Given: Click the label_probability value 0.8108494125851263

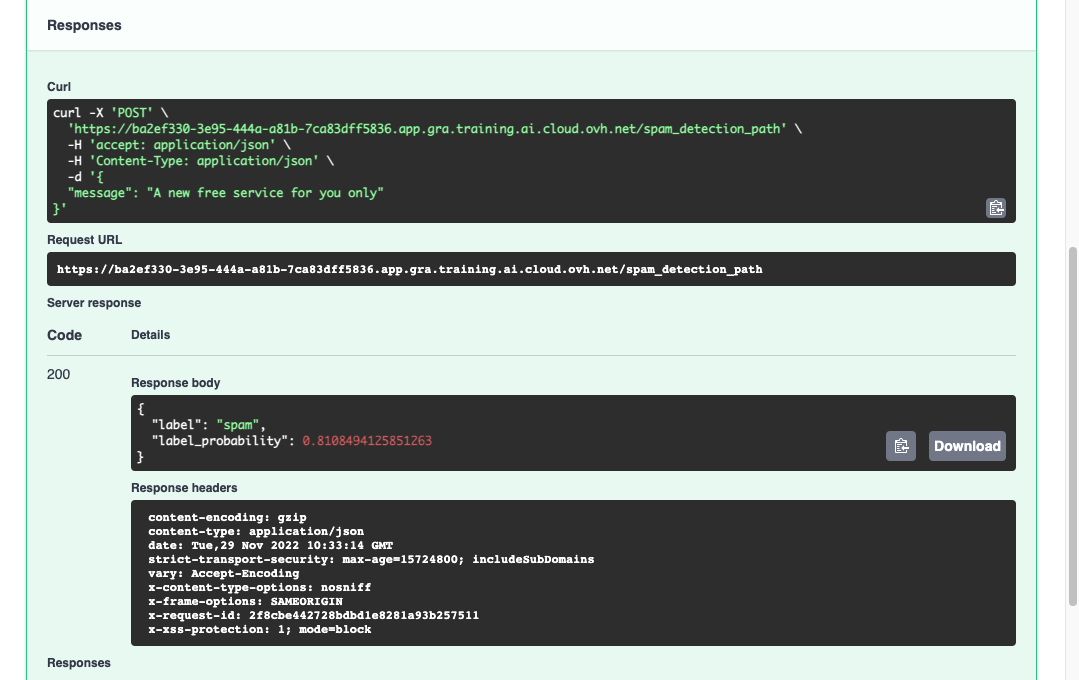Looking at the screenshot, I should point(367,440).
